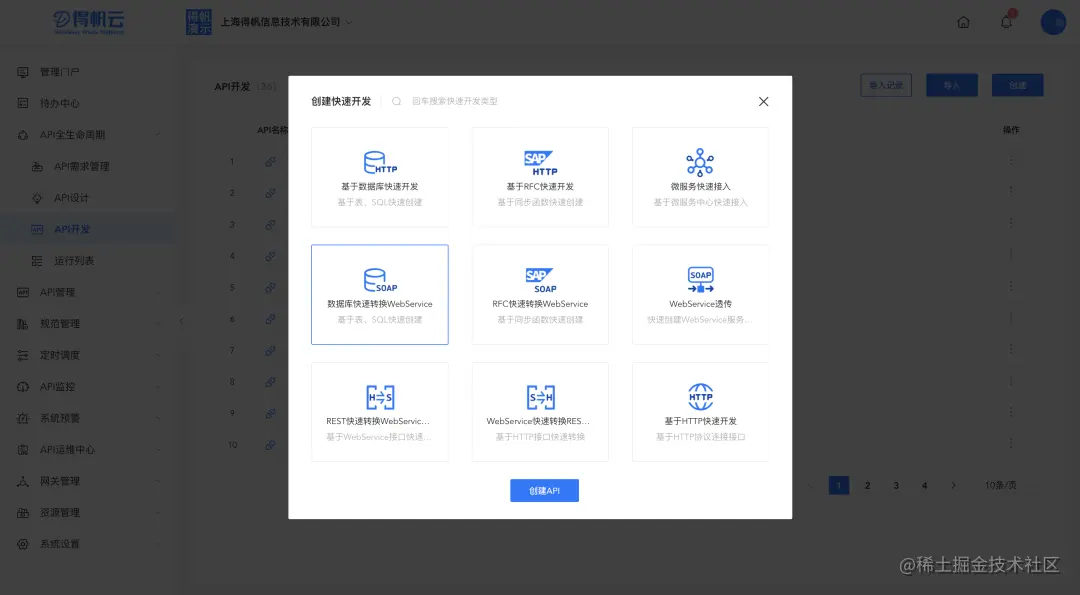Collapse the API全生命周期 menu group
1080x595 pixels.
click(158, 135)
